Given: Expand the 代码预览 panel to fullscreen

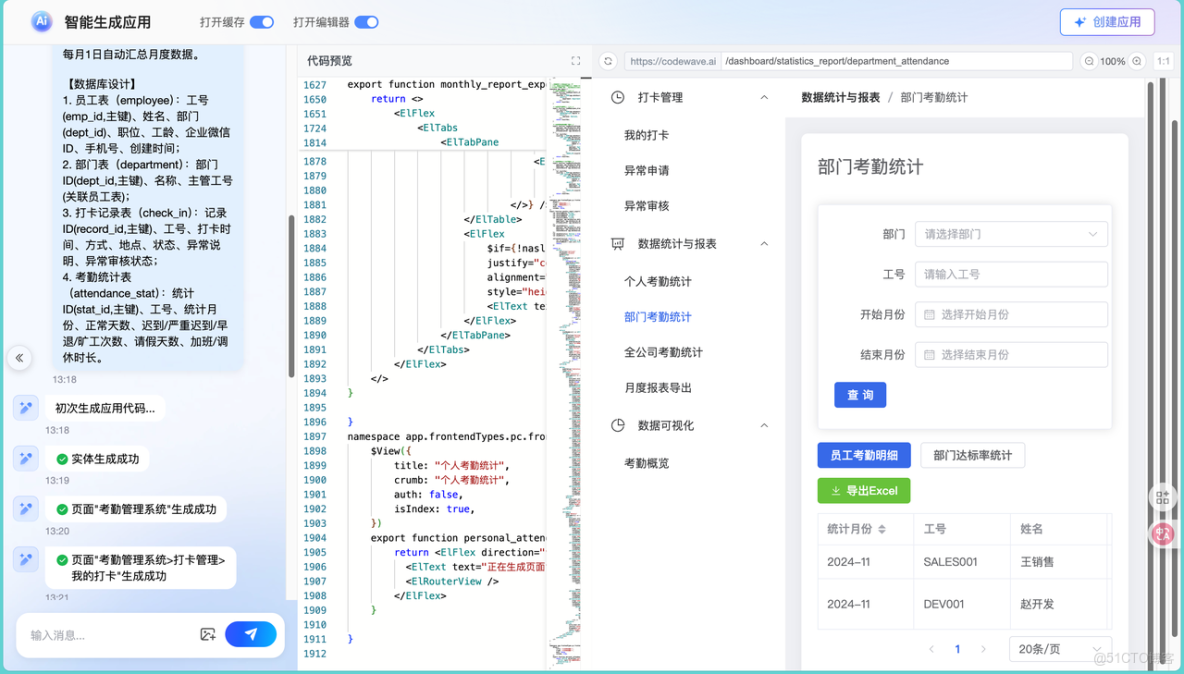Looking at the screenshot, I should coord(576,60).
